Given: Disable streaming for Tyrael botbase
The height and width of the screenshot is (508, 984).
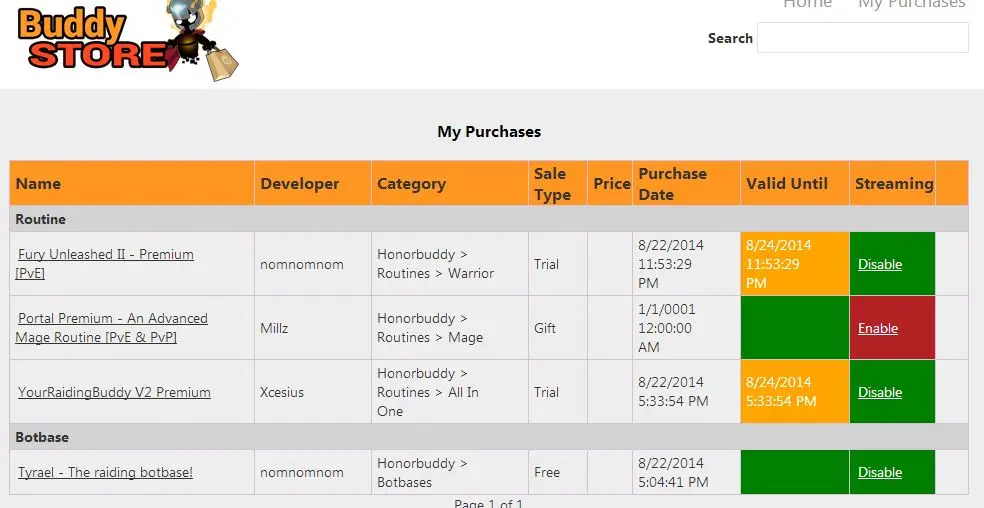Looking at the screenshot, I should [880, 472].
